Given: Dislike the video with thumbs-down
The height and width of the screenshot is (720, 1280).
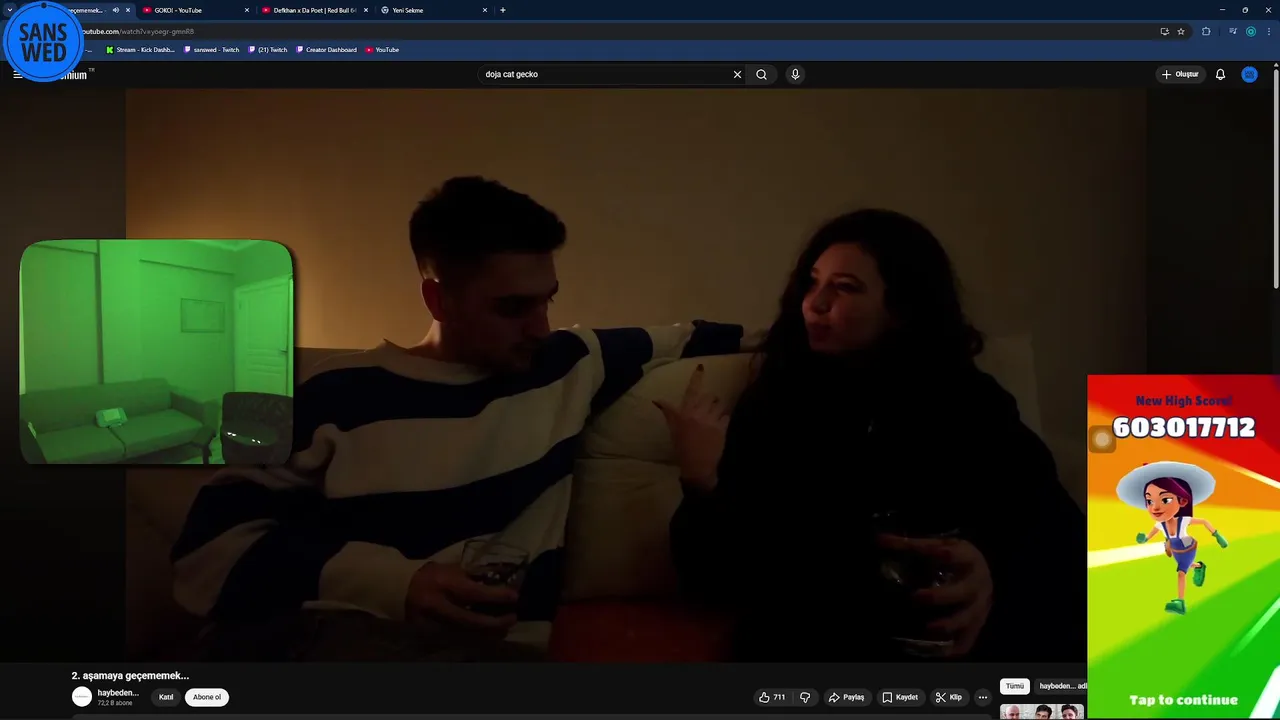Looking at the screenshot, I should [x=805, y=697].
